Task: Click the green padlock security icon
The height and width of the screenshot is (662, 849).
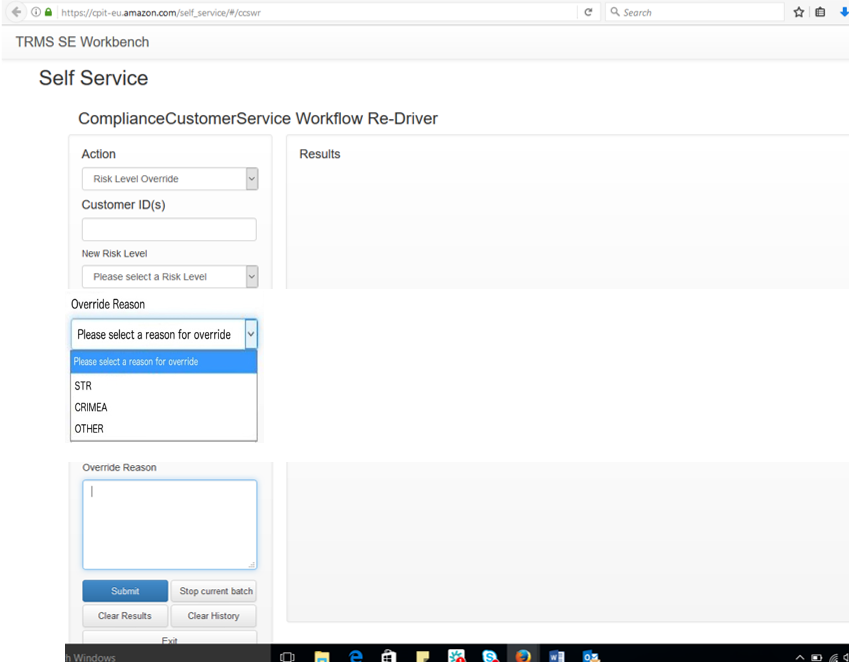Action: (48, 12)
